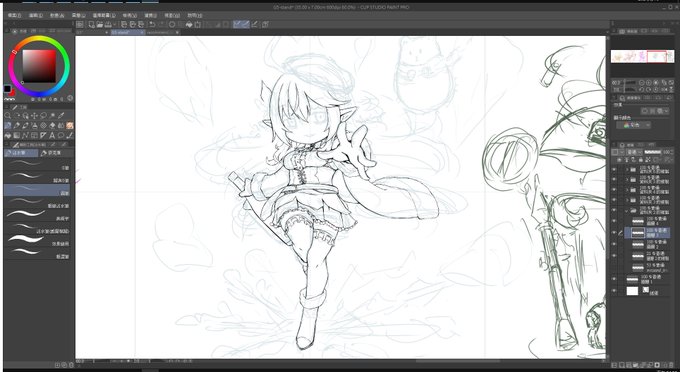Click the Undo arrow in command bar
Image resolution: width=680 pixels, height=372 pixels.
click(152, 24)
